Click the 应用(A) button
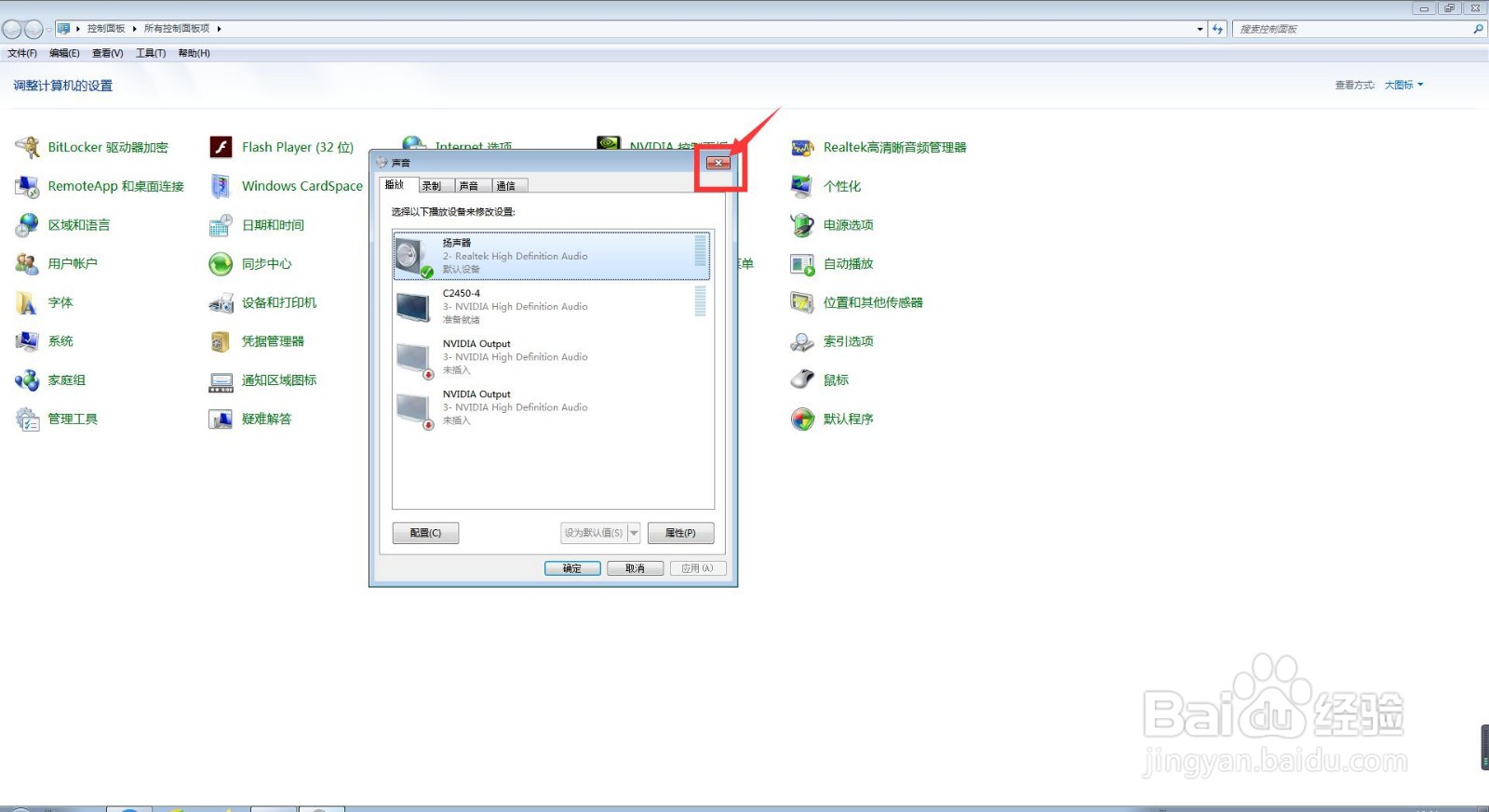 point(698,568)
